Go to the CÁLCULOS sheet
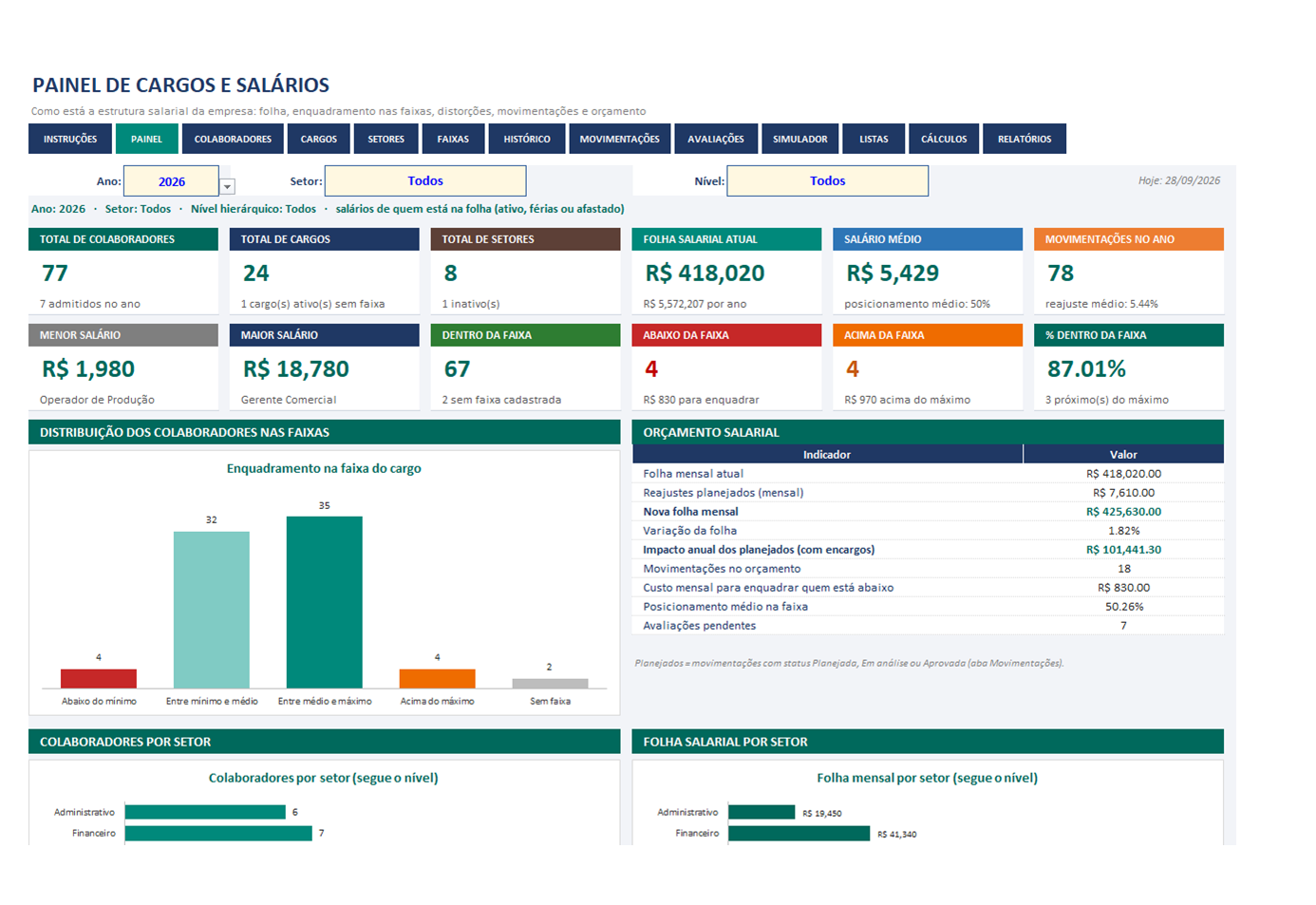This screenshot has height=905, width=1316. tap(944, 139)
